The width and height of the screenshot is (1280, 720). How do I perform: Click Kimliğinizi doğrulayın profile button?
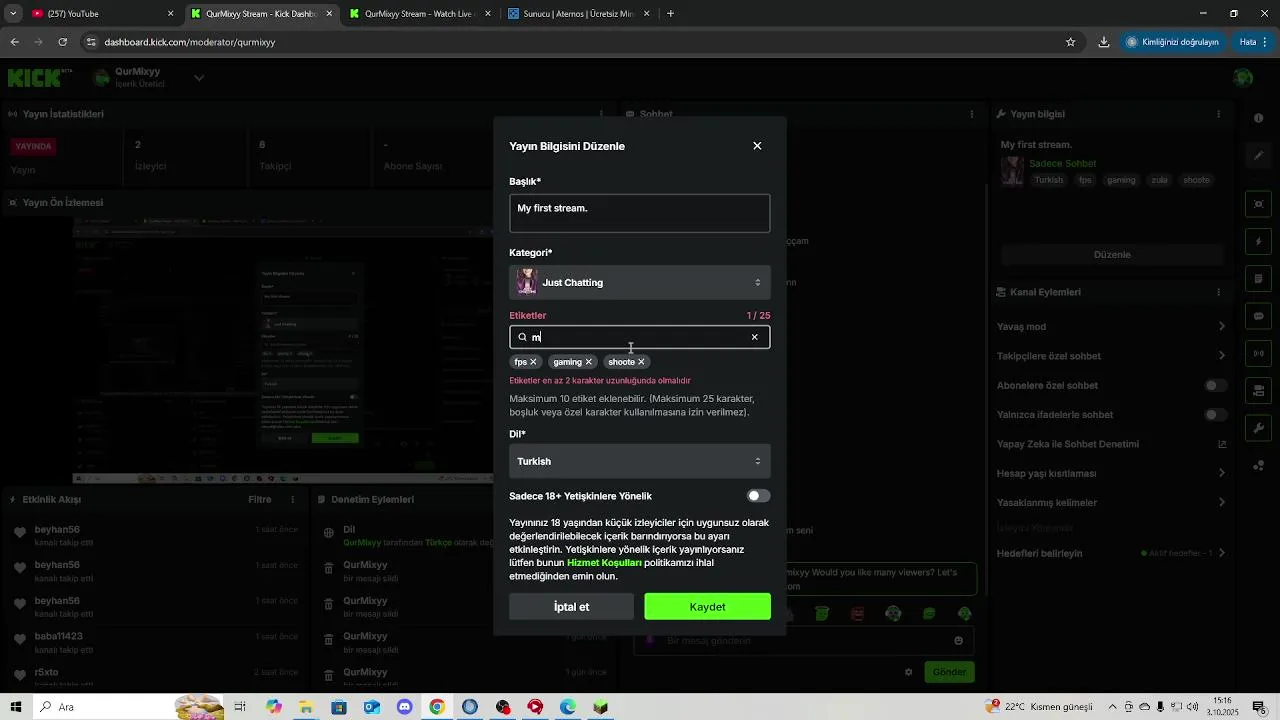(x=1173, y=42)
